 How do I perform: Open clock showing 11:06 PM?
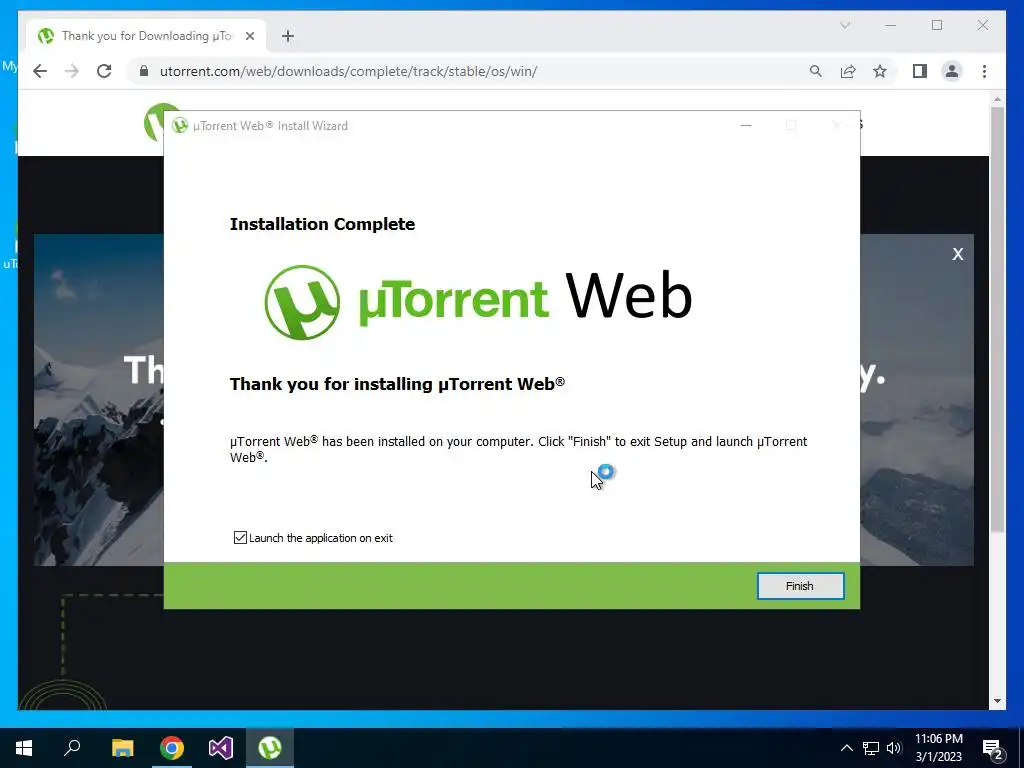938,748
